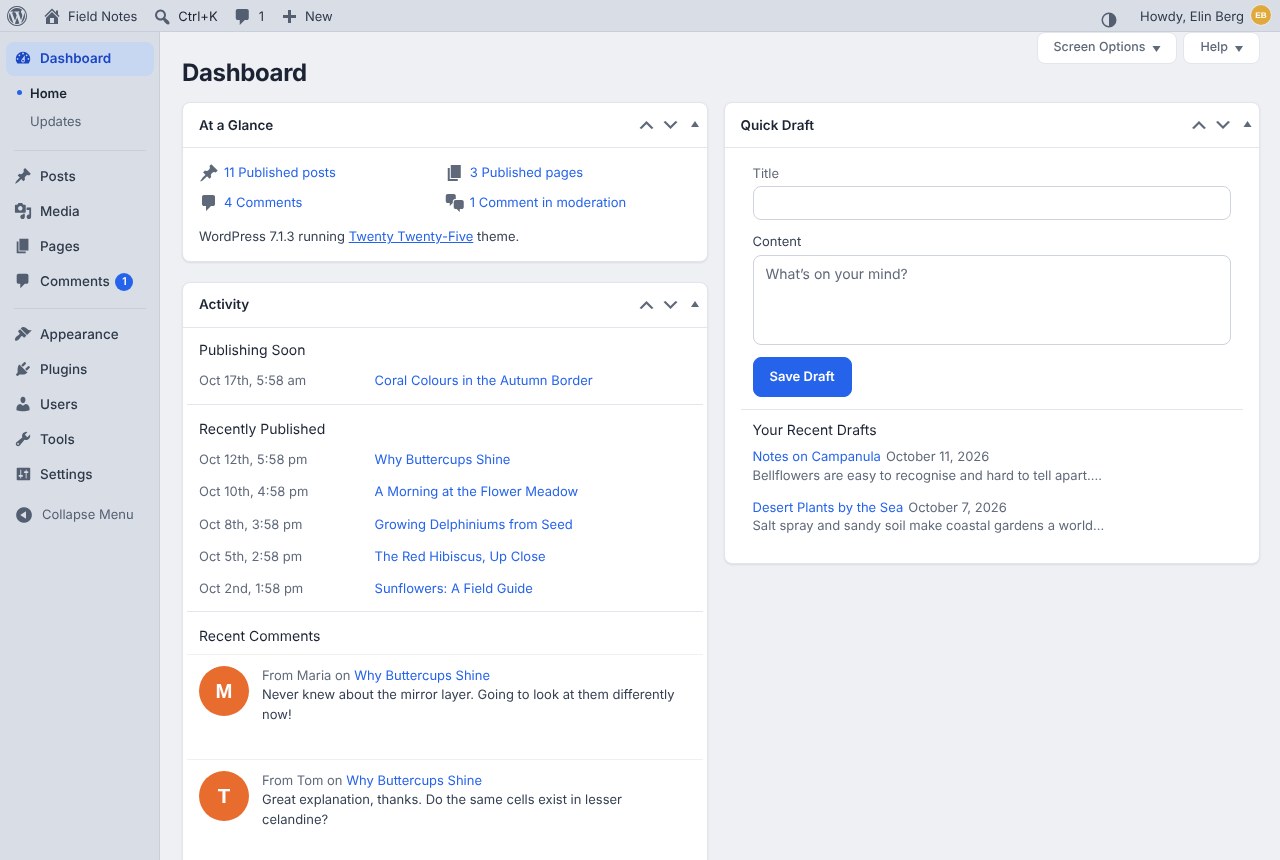Move Quick Draft panel up
Image resolution: width=1280 pixels, height=860 pixels.
1199,125
